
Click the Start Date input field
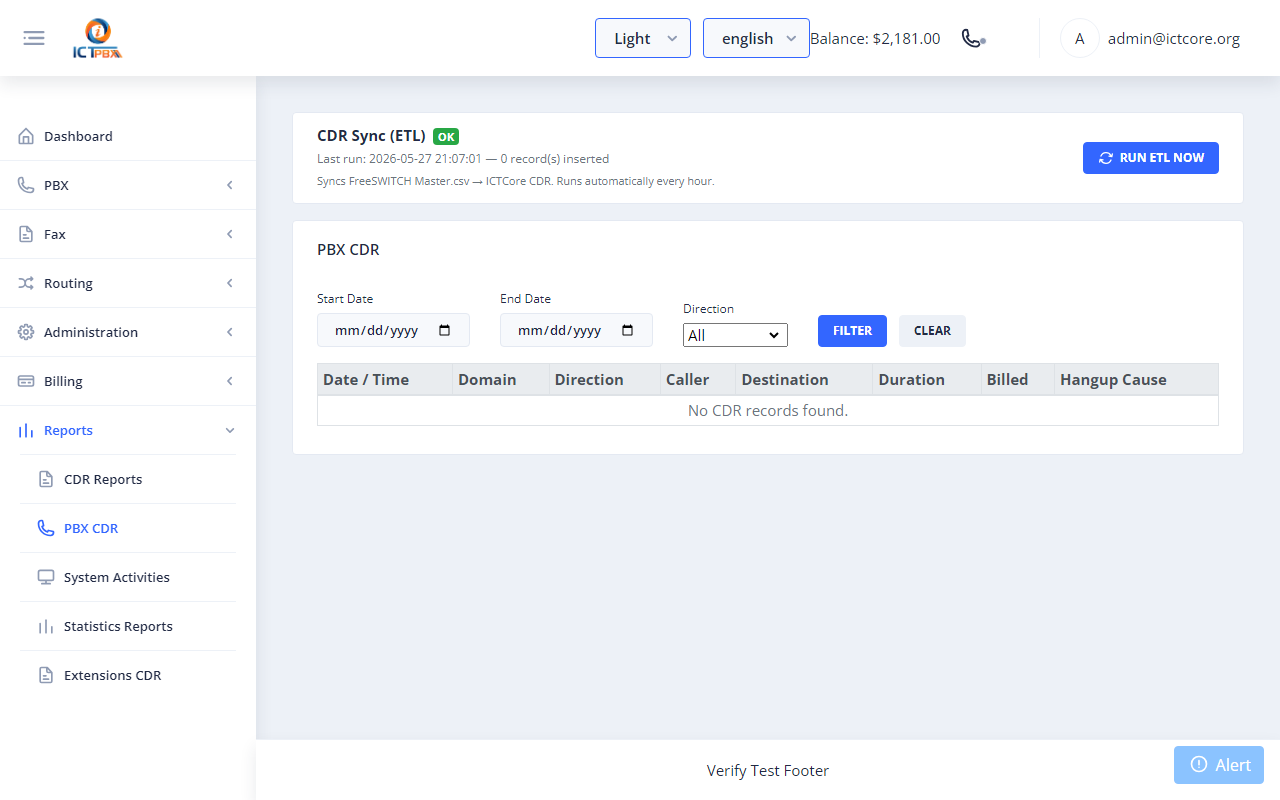pyautogui.click(x=393, y=330)
